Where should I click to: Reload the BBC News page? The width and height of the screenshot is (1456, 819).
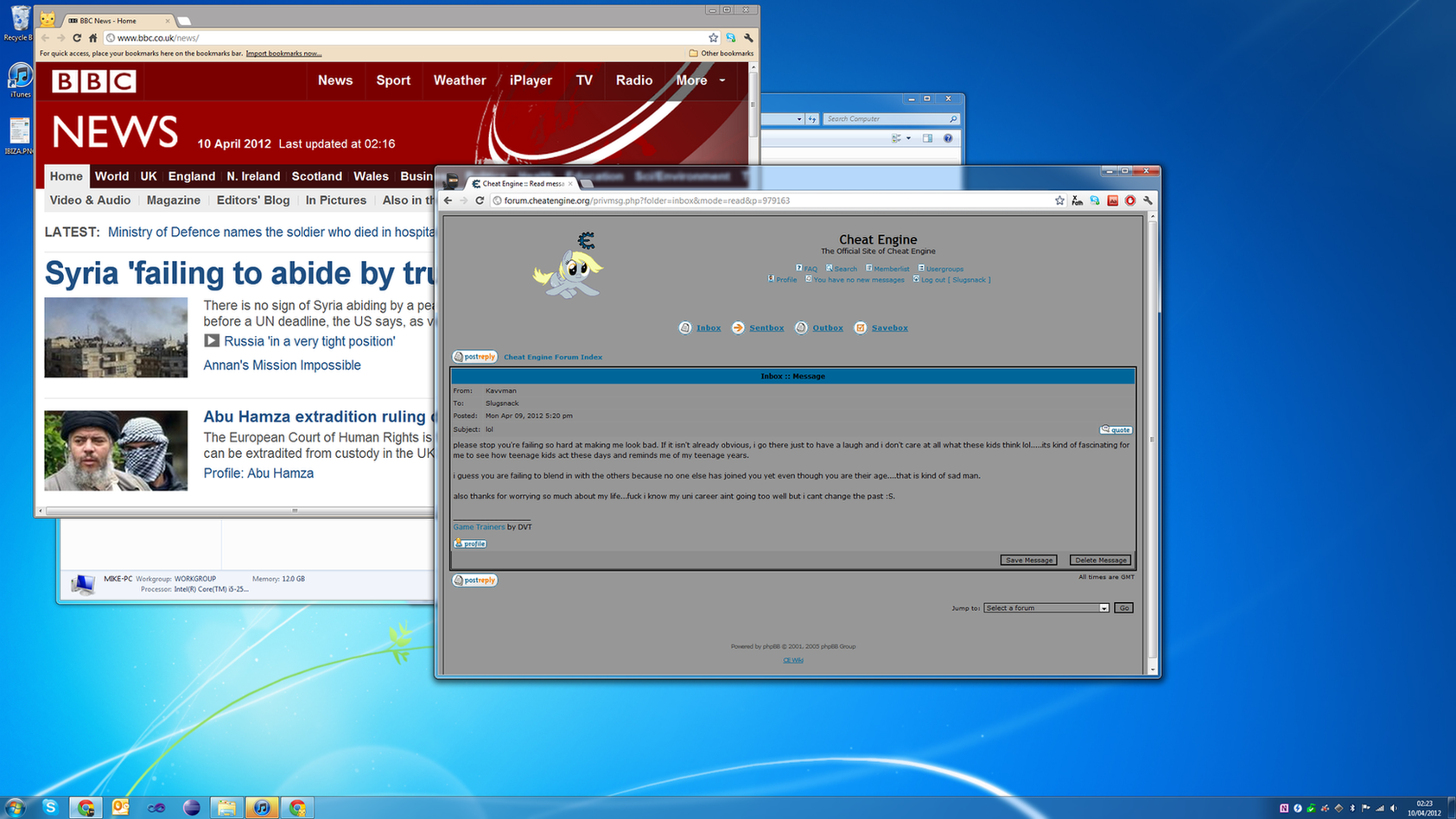coord(77,38)
